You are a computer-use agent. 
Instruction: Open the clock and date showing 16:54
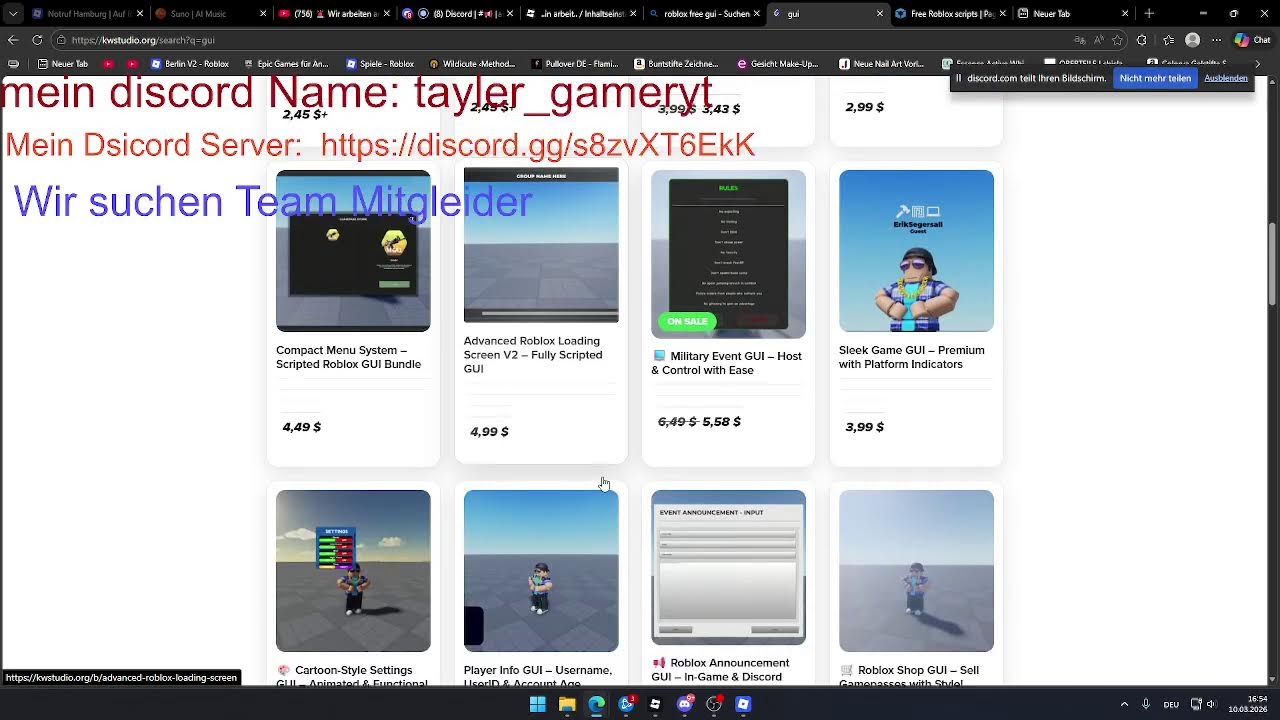coord(1246,704)
